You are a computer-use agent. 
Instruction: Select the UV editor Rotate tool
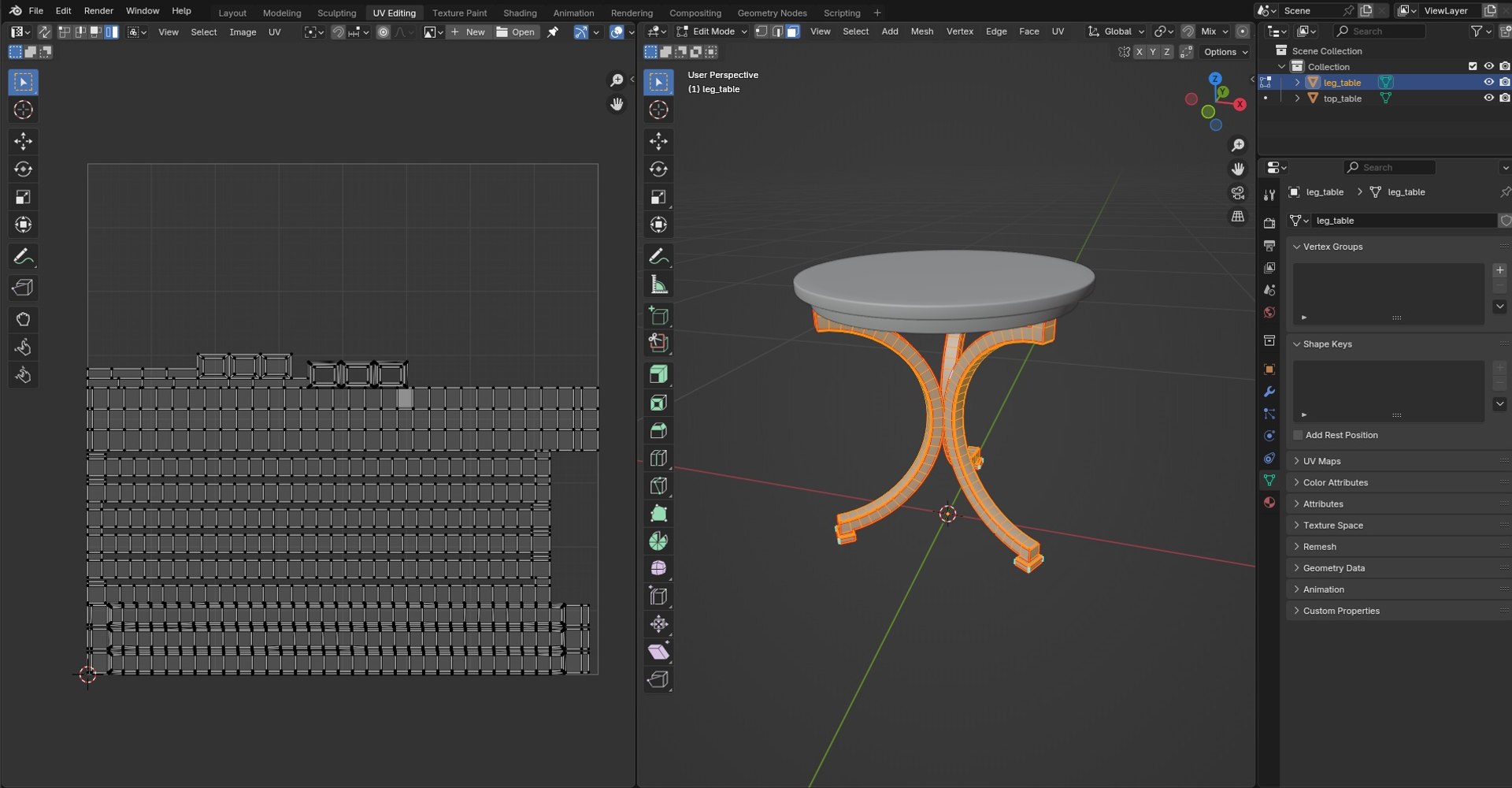click(x=23, y=169)
